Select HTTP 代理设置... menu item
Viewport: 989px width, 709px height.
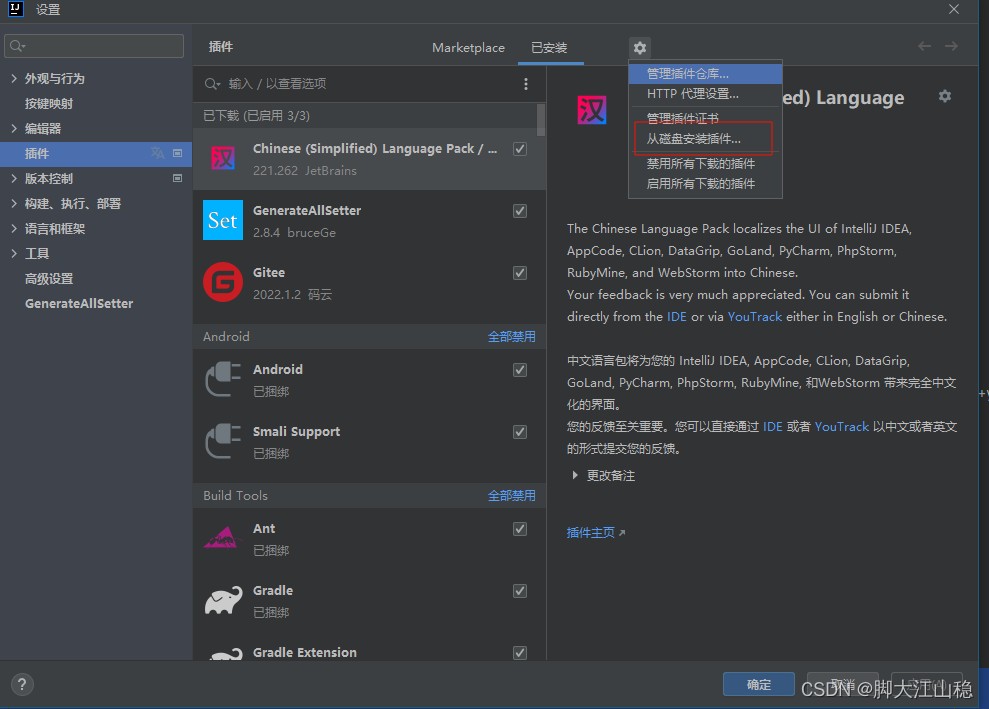705,94
